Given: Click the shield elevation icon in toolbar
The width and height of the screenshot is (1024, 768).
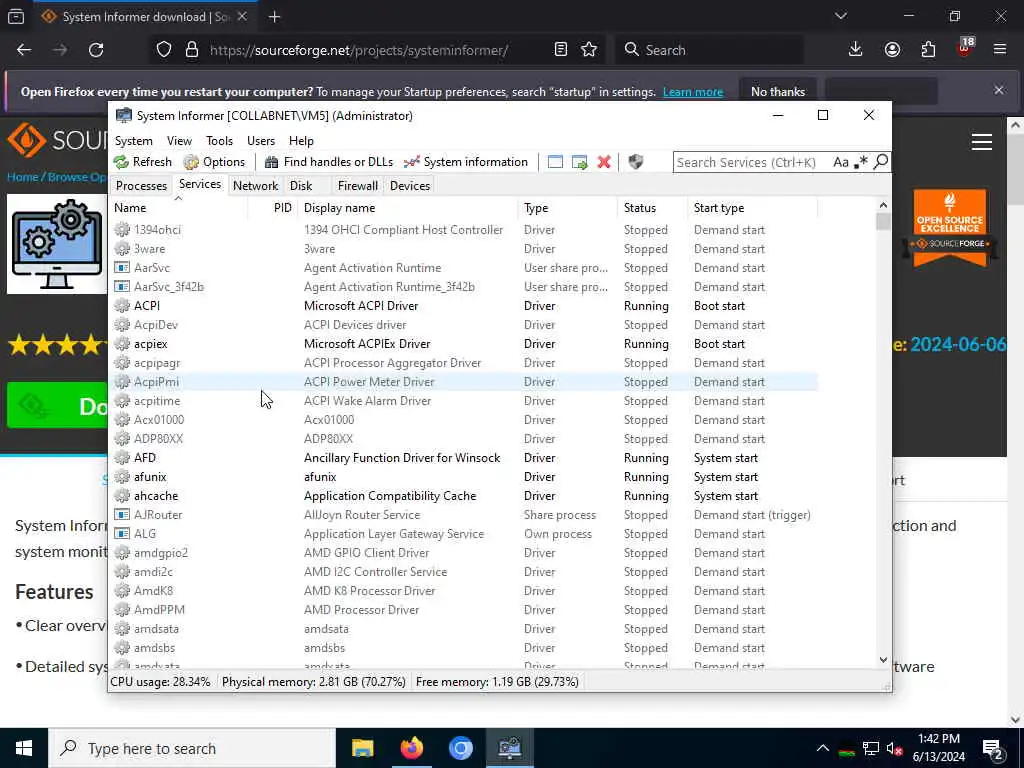Looking at the screenshot, I should point(635,161).
